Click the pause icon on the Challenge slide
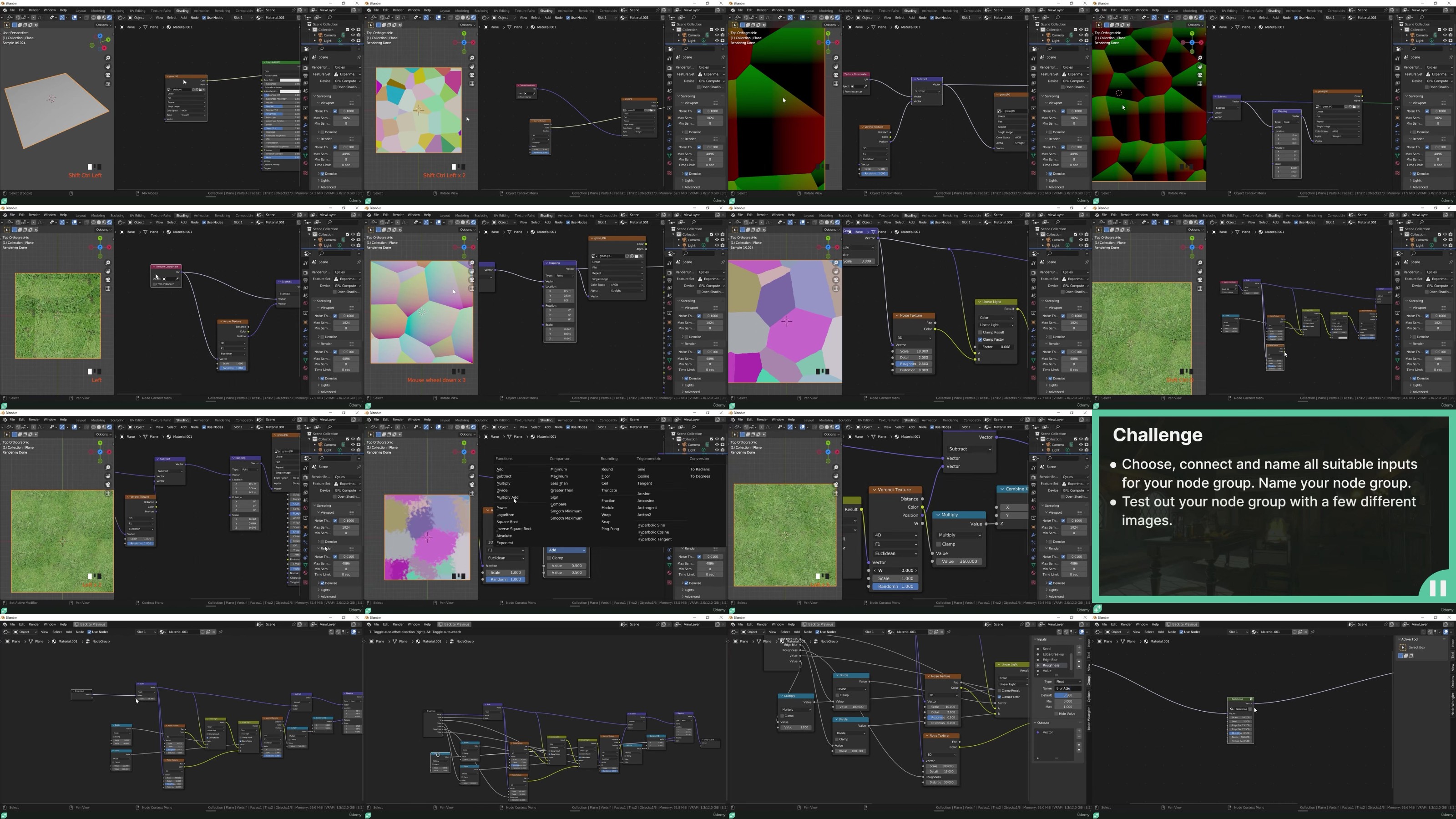The width and height of the screenshot is (1456, 819). (x=1437, y=588)
